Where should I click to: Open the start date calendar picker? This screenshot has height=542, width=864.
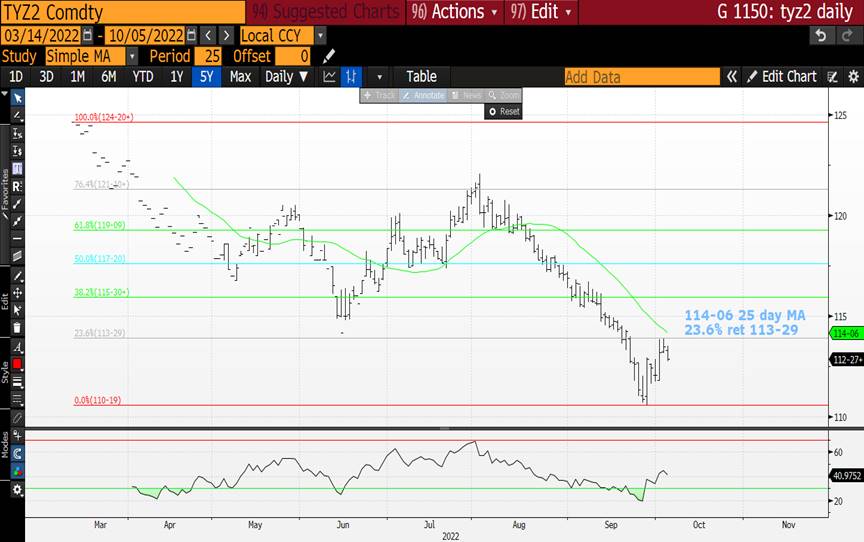tap(87, 36)
